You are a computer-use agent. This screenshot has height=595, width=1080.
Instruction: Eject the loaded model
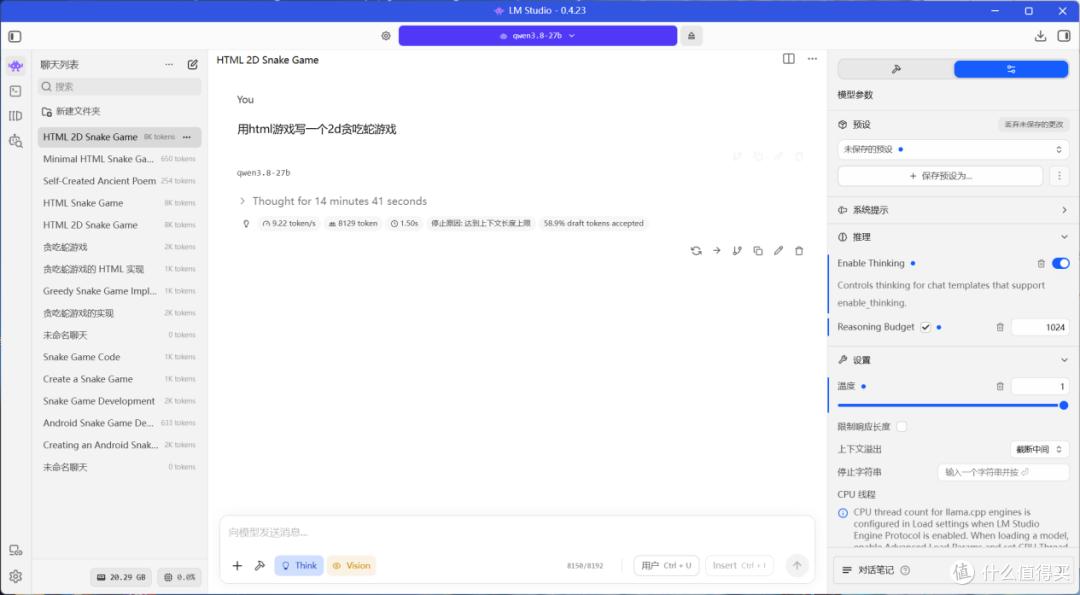[692, 36]
